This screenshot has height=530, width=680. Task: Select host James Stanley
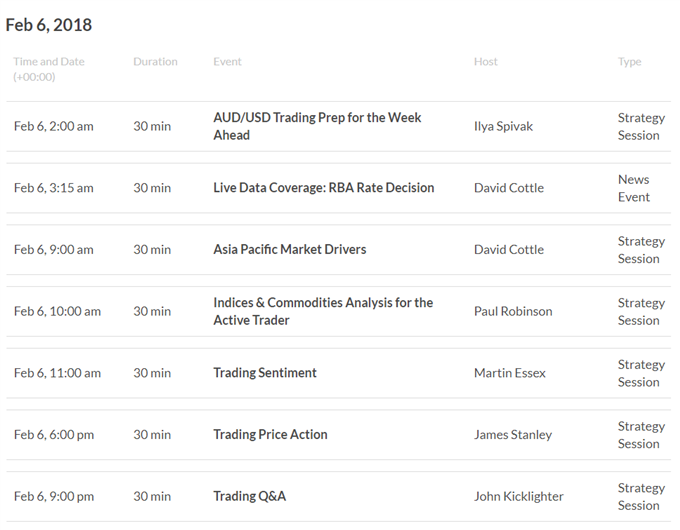coord(513,435)
